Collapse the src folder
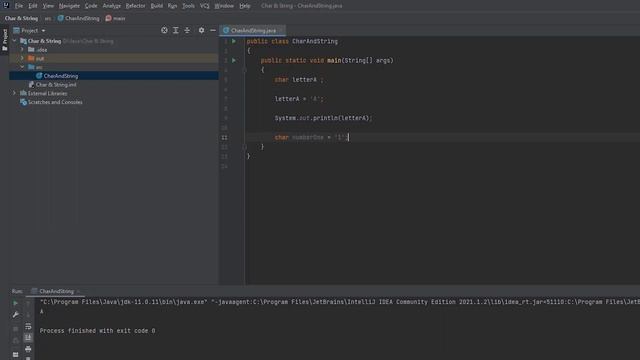The width and height of the screenshot is (640, 360). pos(22,67)
